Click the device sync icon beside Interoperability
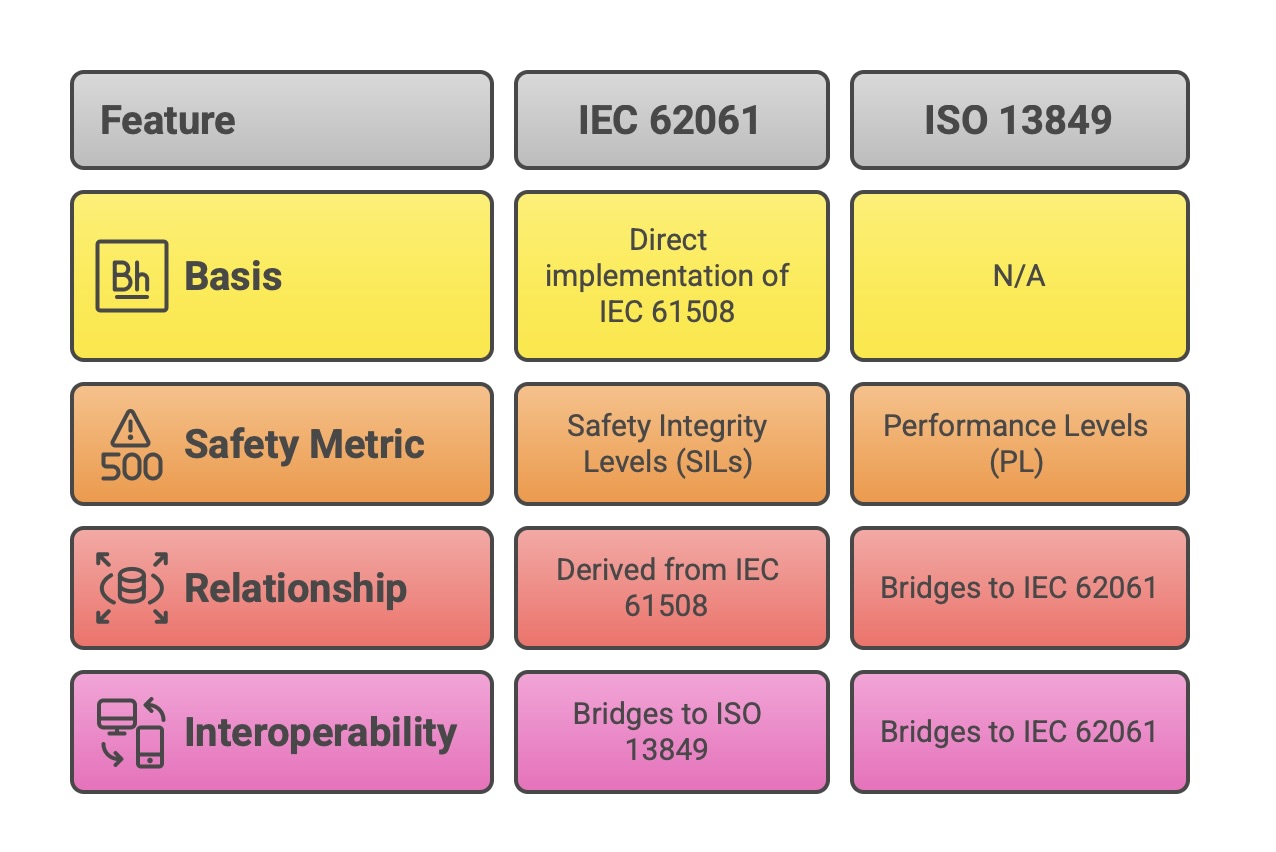 click(x=131, y=732)
